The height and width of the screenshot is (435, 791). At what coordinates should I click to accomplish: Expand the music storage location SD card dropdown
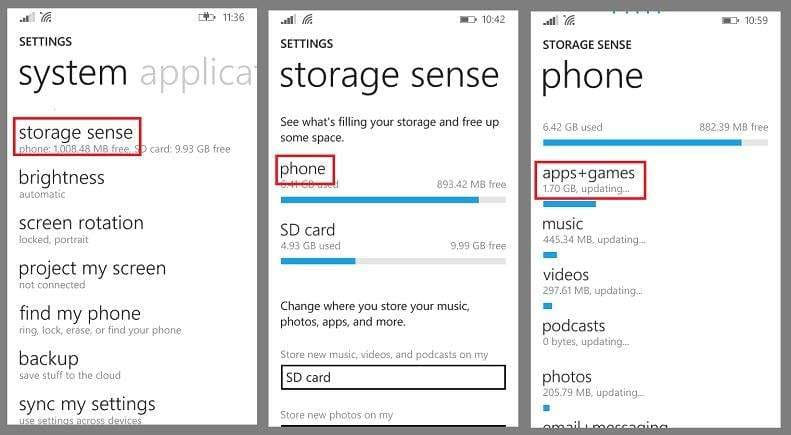392,377
